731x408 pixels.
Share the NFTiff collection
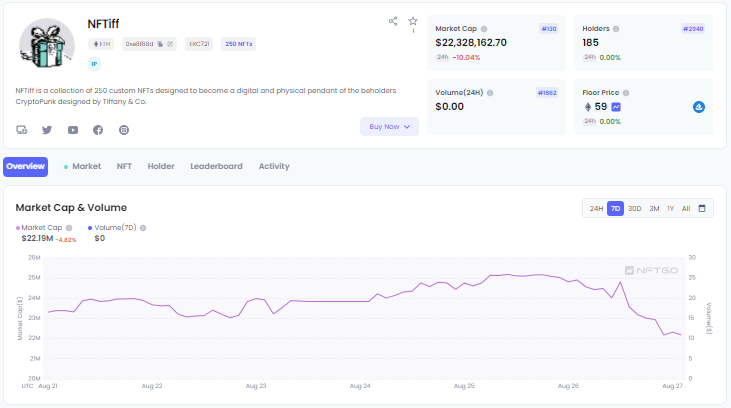pos(393,21)
